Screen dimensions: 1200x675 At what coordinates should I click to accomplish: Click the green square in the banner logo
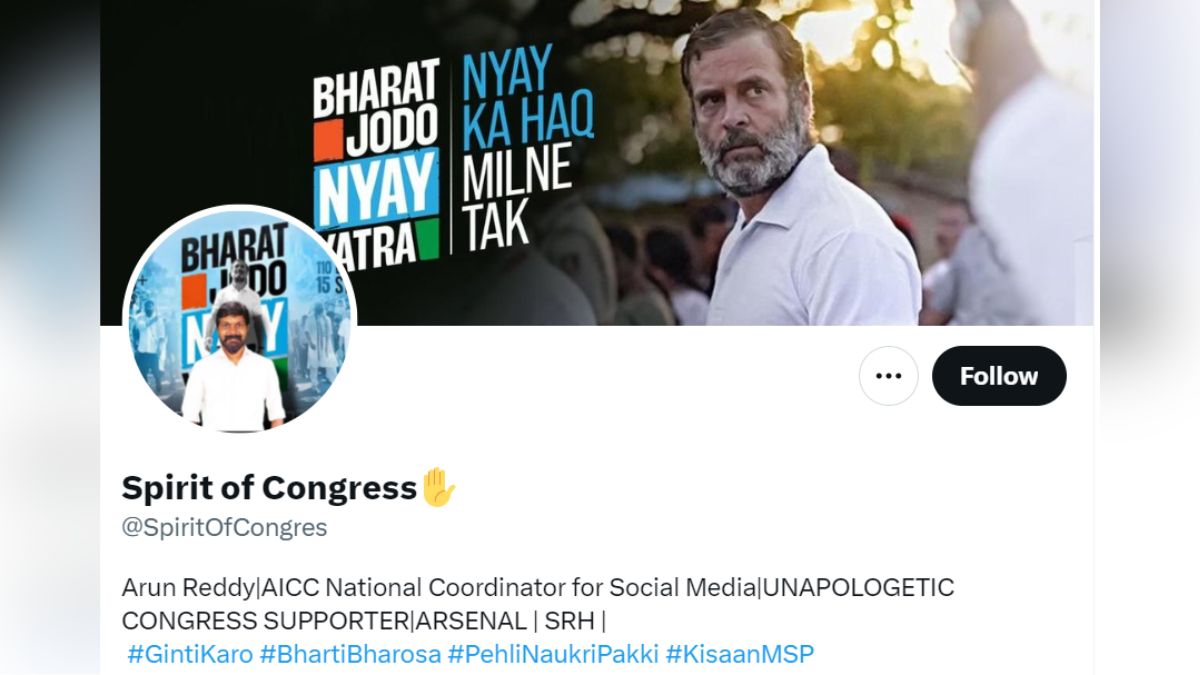(x=428, y=241)
